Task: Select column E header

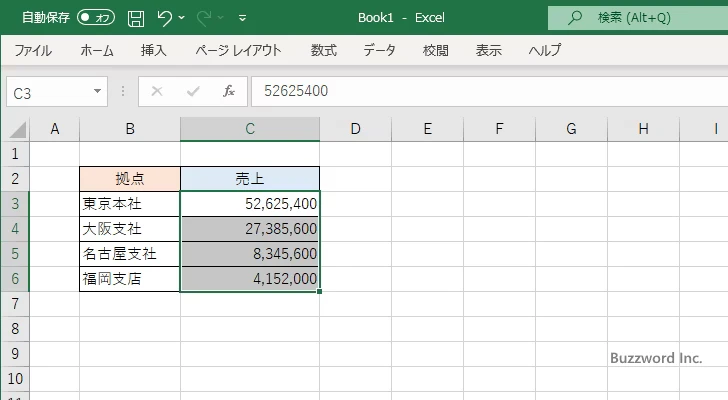Action: click(428, 129)
